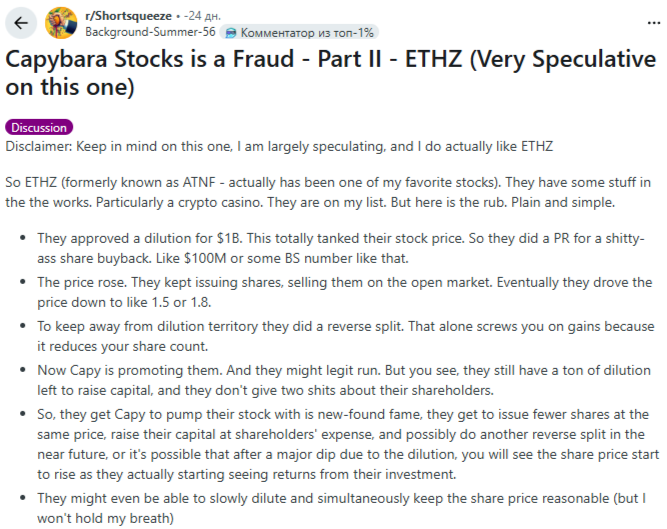Viewport: 667px width, 529px height.
Task: Click the back arrow button
Action: (22, 22)
